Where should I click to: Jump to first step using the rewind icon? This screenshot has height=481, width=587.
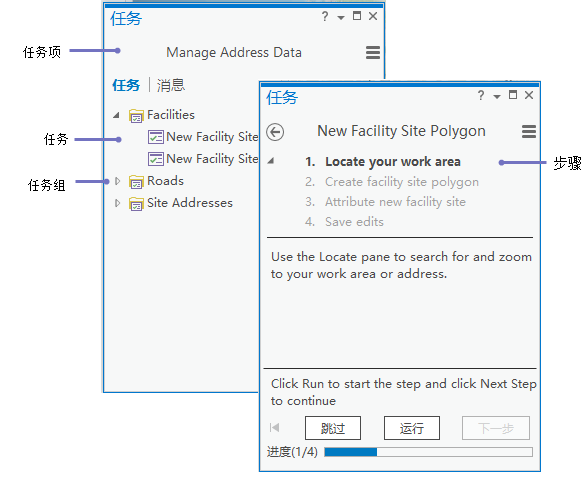[x=274, y=427]
